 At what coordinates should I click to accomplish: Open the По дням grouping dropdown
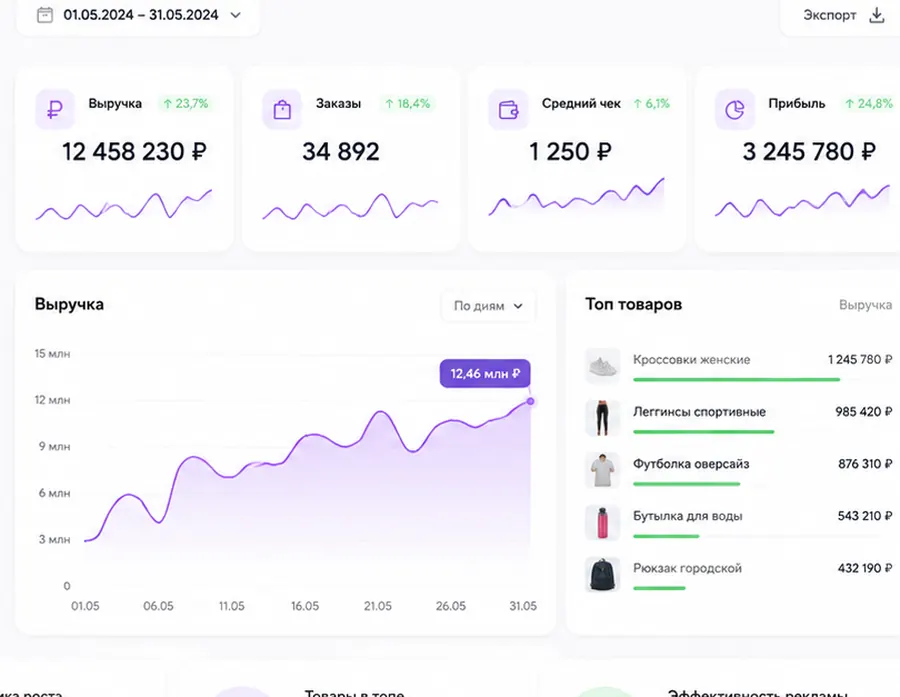click(488, 306)
